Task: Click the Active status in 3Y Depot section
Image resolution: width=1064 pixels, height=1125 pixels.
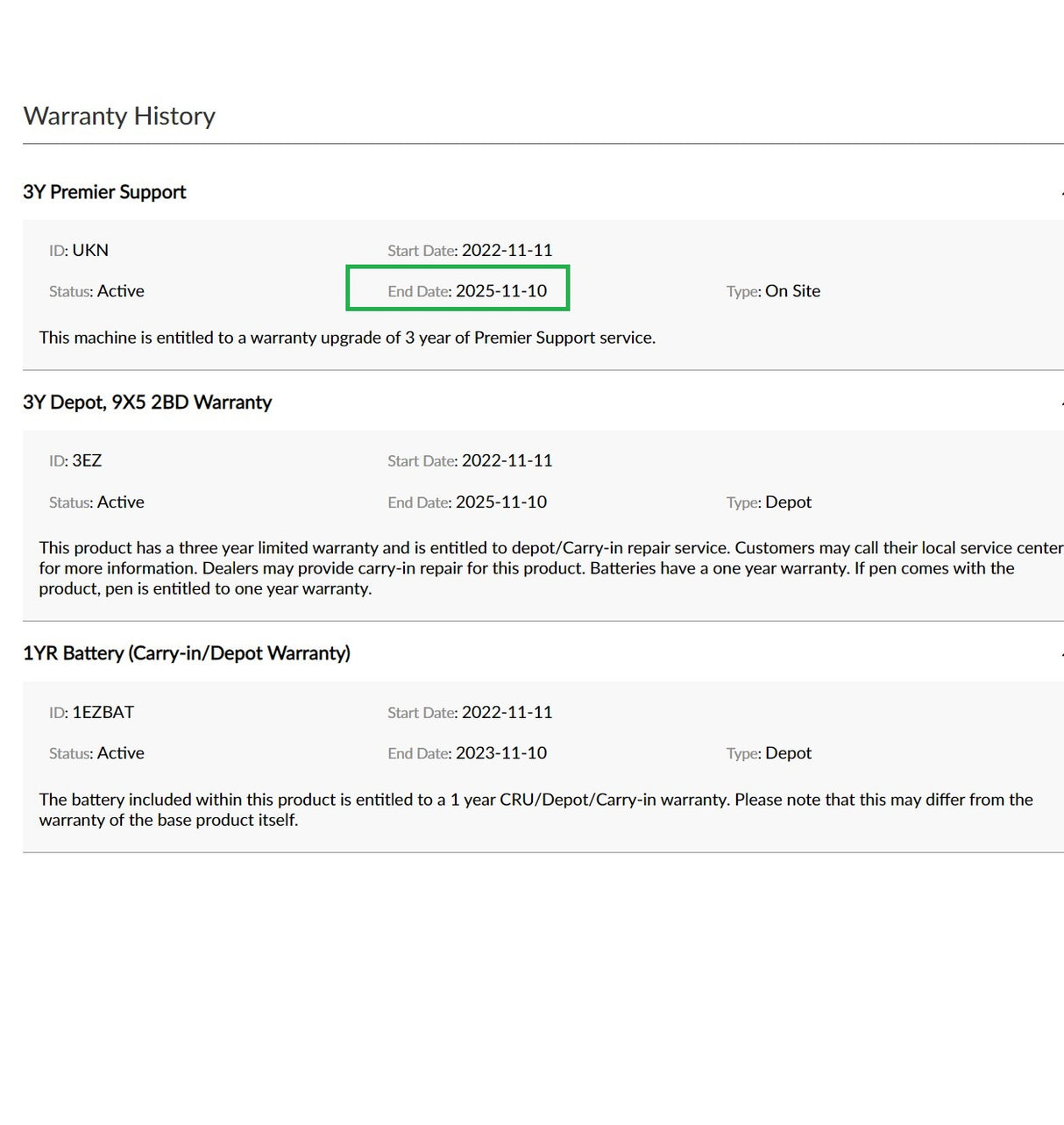Action: pyautogui.click(x=120, y=502)
